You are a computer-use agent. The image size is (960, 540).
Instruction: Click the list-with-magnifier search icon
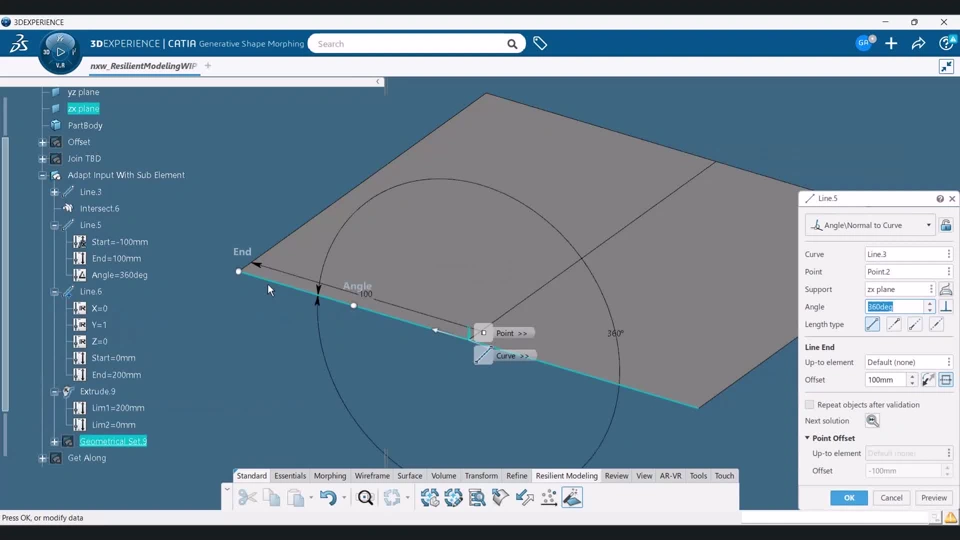(477, 497)
